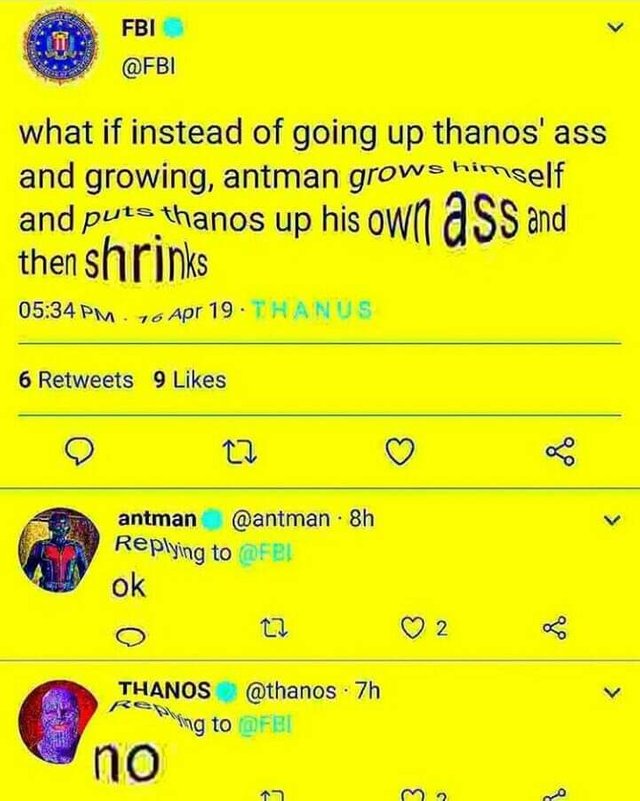Open the FBI profile picture
Screen dimensions: 640x801
click(61, 46)
